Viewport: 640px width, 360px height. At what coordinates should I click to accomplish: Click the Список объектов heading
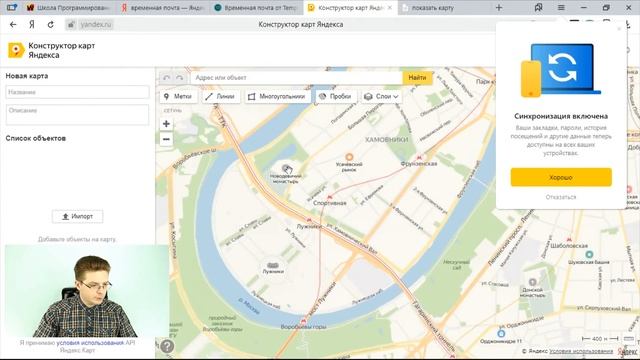36,138
